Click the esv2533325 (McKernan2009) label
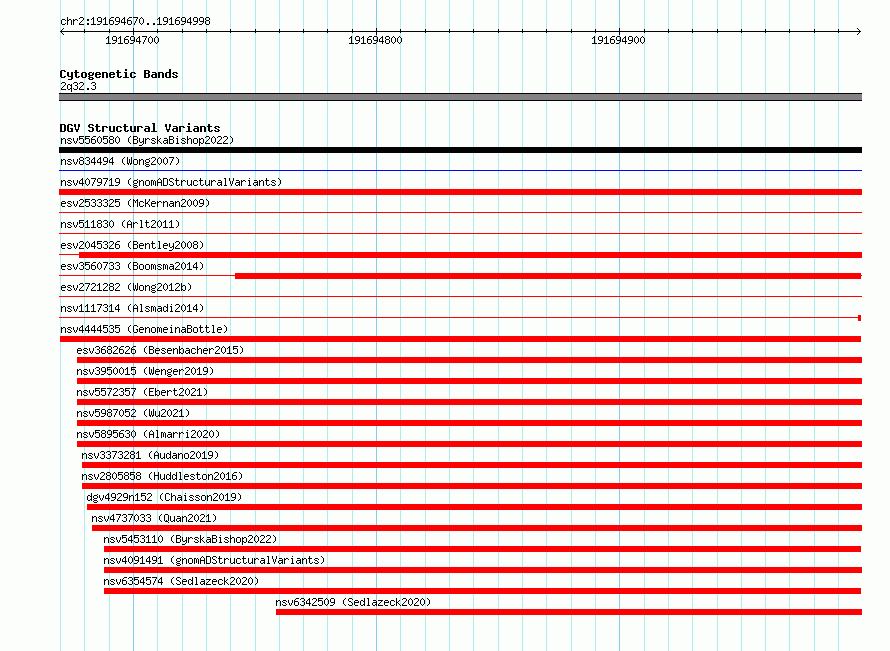Viewport: 890px width, 651px height. [135, 203]
